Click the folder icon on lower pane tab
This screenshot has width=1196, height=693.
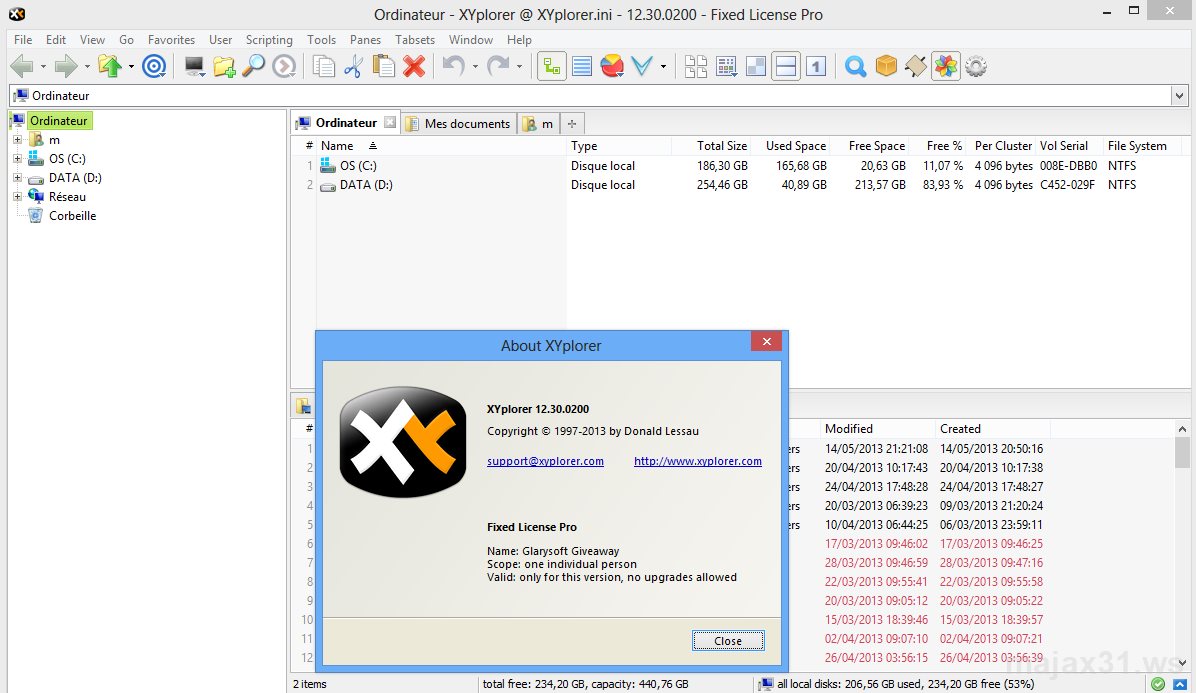click(x=303, y=406)
